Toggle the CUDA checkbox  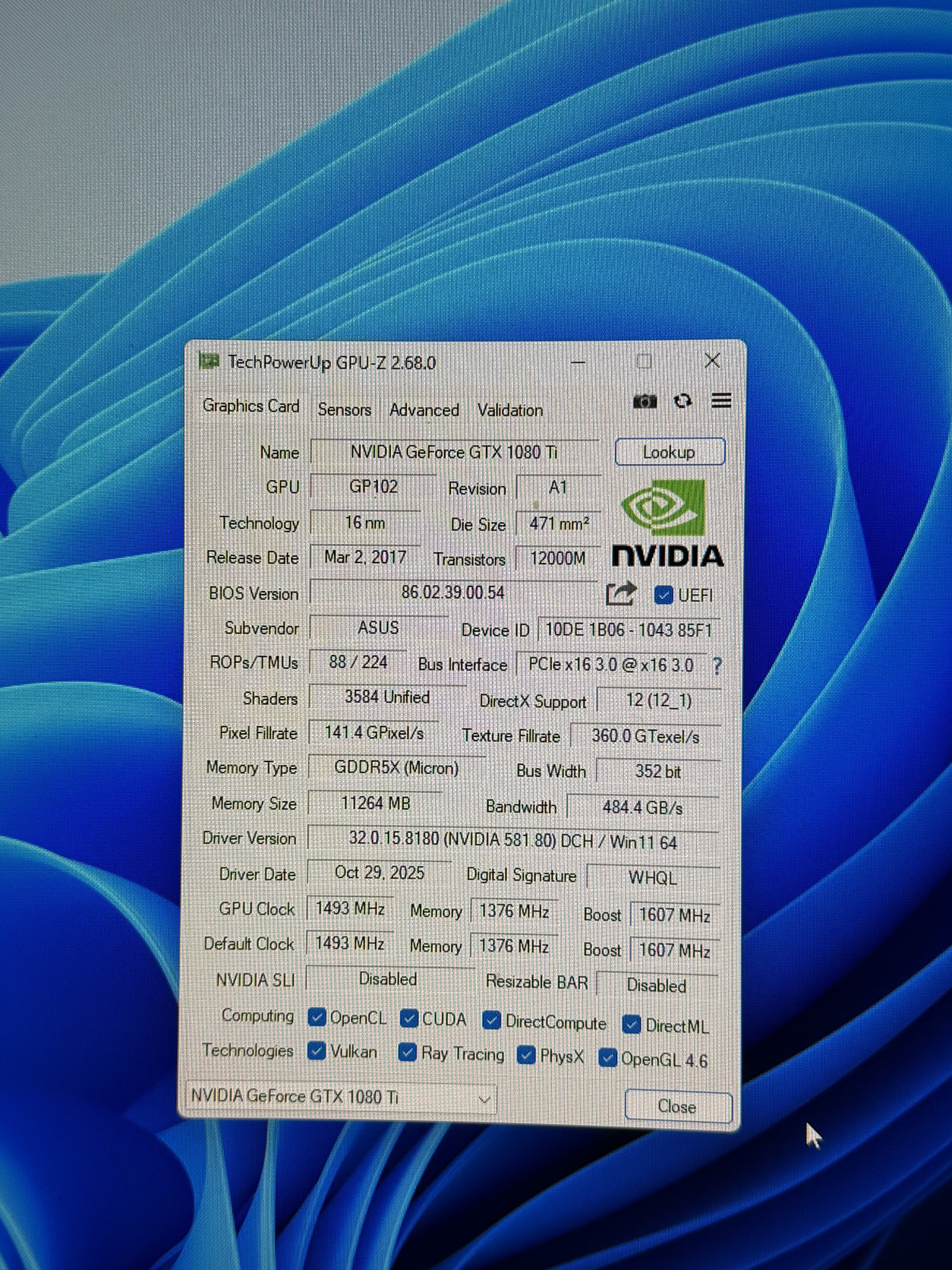(409, 1019)
